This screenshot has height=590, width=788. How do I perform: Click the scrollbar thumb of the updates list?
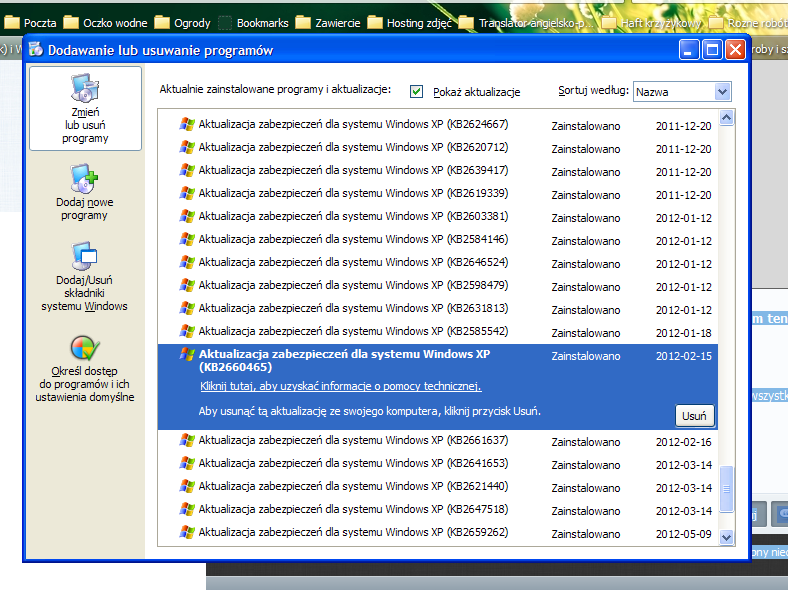point(726,489)
